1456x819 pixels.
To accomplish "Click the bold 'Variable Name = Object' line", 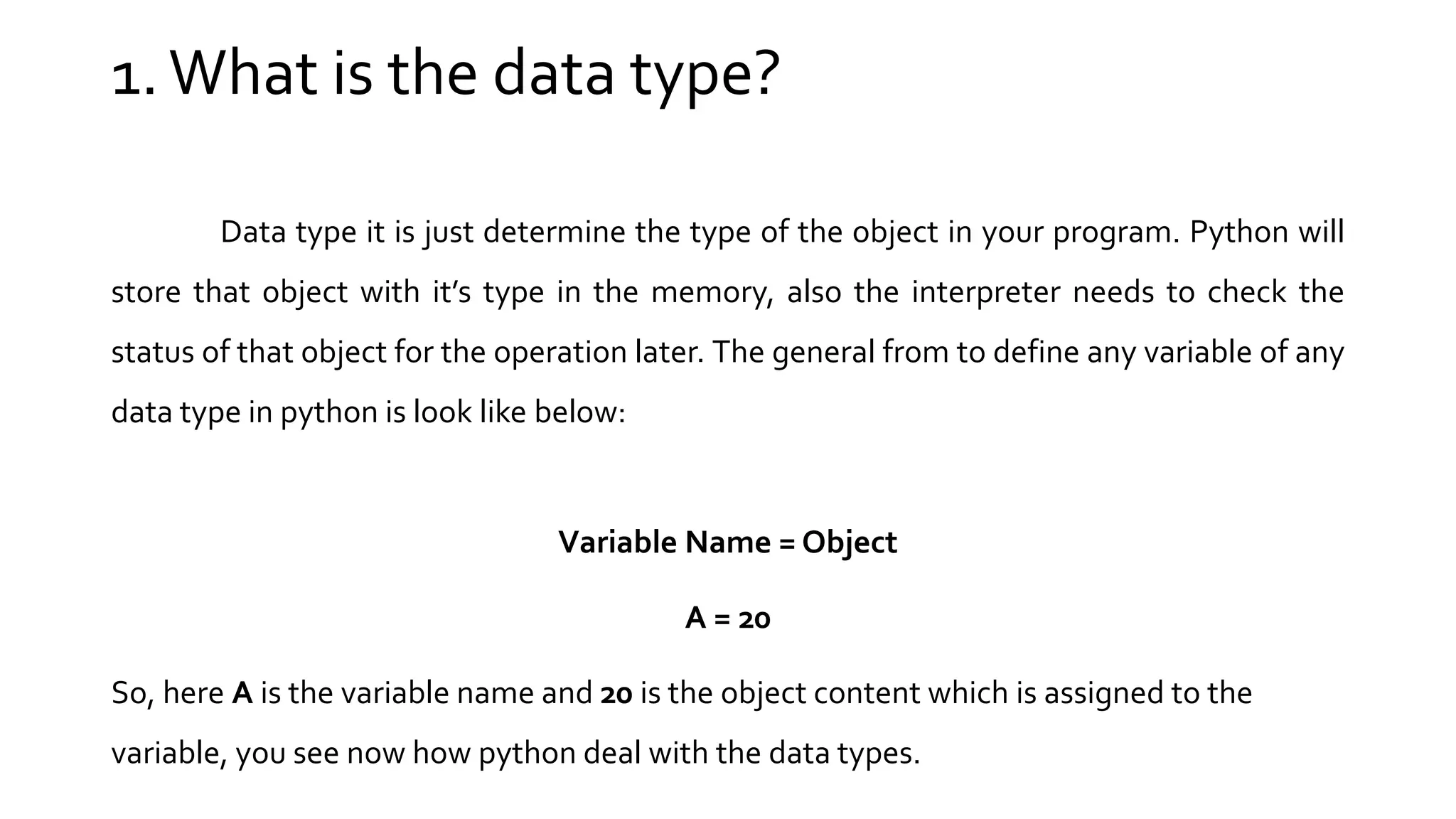I will tap(727, 542).
